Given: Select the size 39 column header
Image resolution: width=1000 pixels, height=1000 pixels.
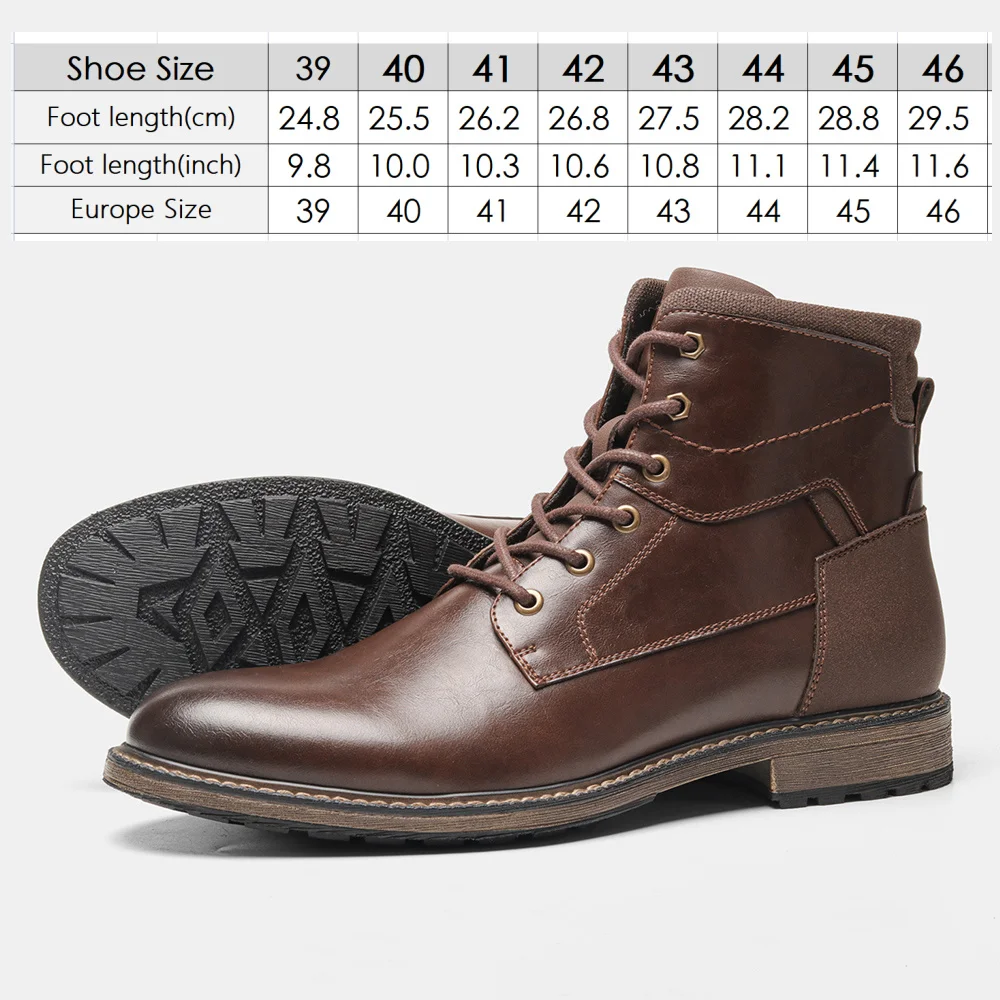Looking at the screenshot, I should tap(313, 68).
